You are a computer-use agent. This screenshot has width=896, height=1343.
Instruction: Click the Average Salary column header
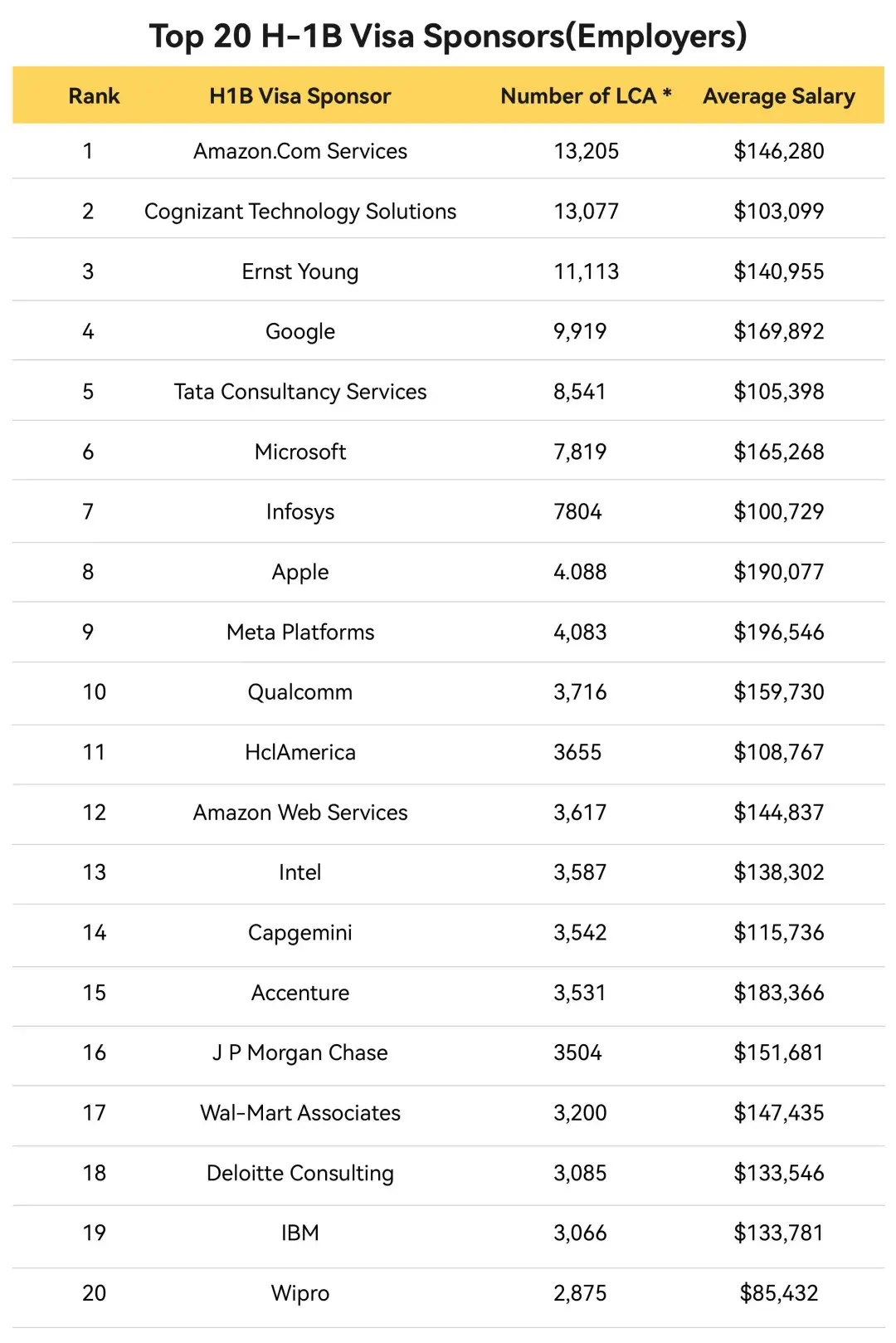tap(778, 96)
